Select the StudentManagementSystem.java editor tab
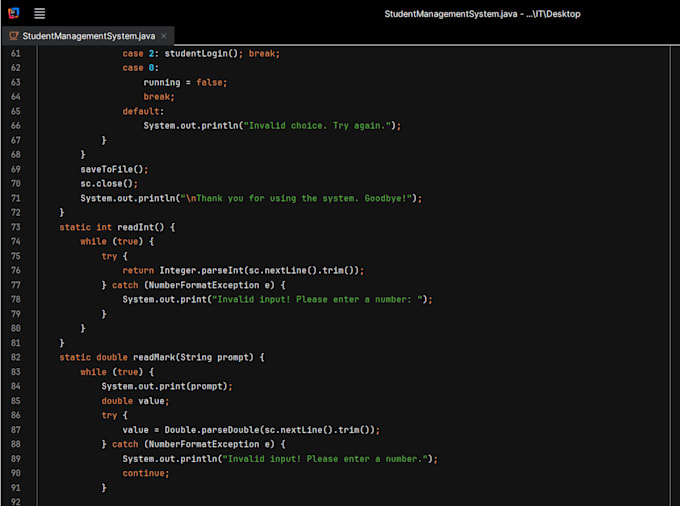Screen dimensions: 680x506 [x=88, y=36]
